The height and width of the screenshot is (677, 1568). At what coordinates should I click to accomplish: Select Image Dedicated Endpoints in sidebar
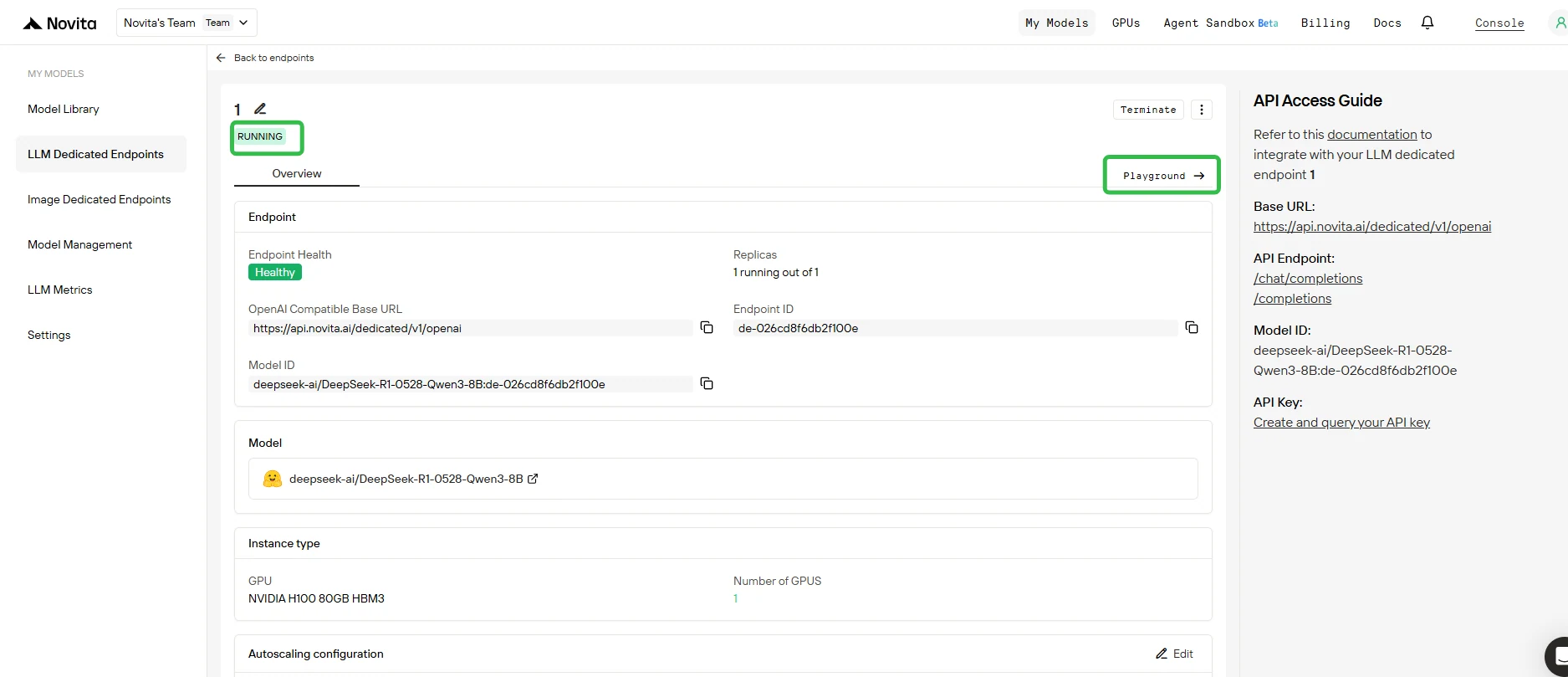[100, 199]
